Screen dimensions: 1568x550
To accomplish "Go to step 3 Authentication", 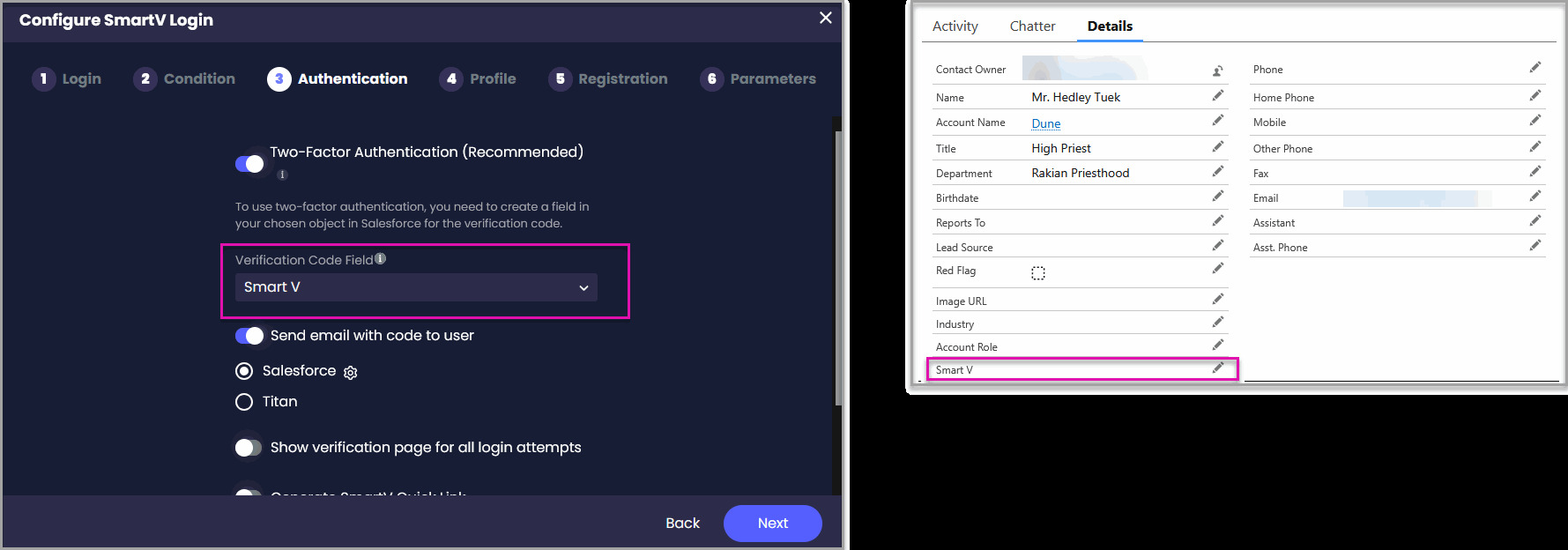I will pos(338,78).
